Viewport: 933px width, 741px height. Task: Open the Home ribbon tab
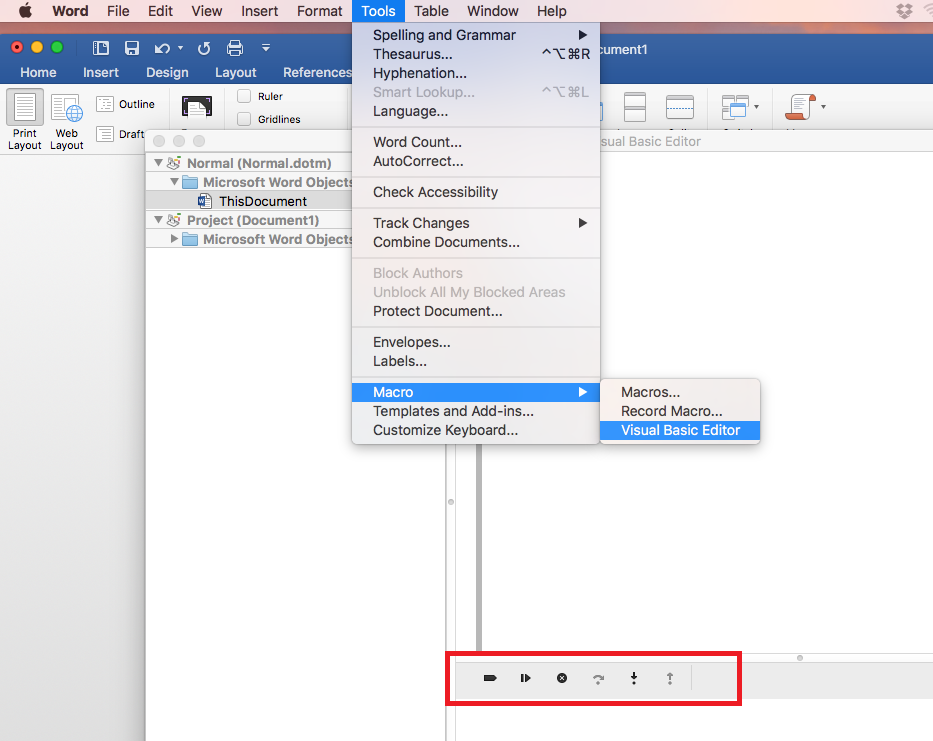38,73
